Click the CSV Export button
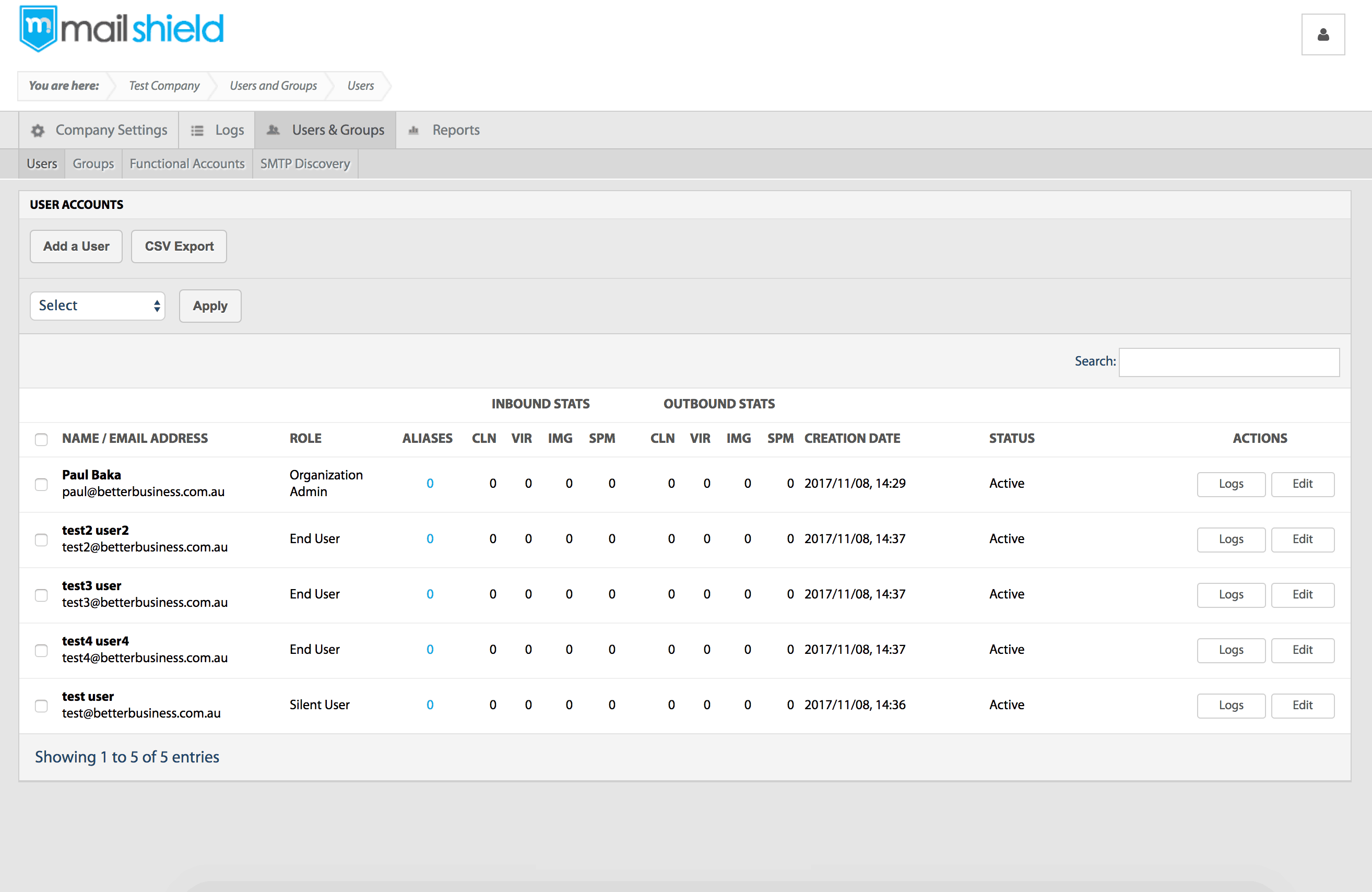 tap(179, 246)
